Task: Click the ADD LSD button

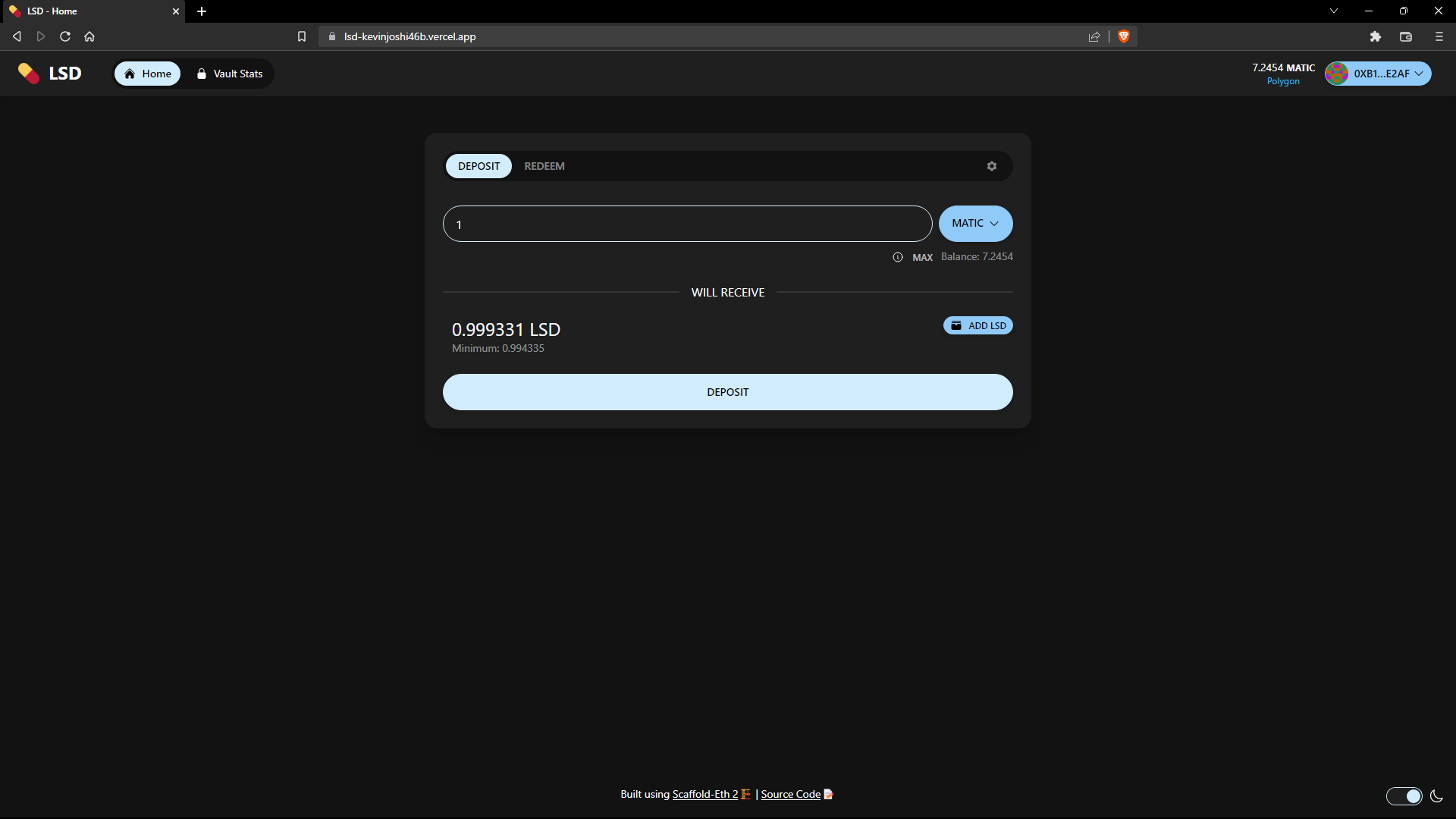Action: (x=979, y=325)
